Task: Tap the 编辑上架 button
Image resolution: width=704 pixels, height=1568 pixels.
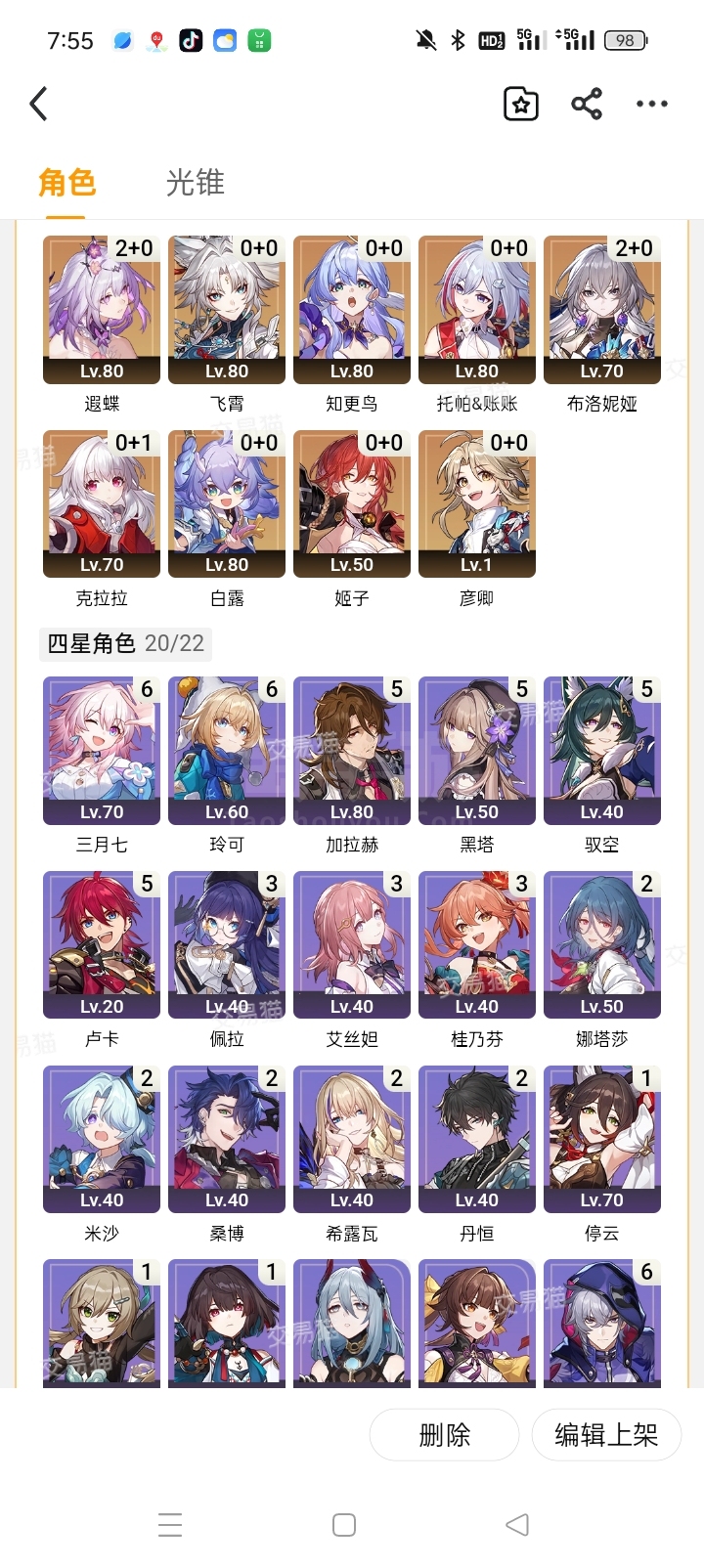Action: point(606,1435)
